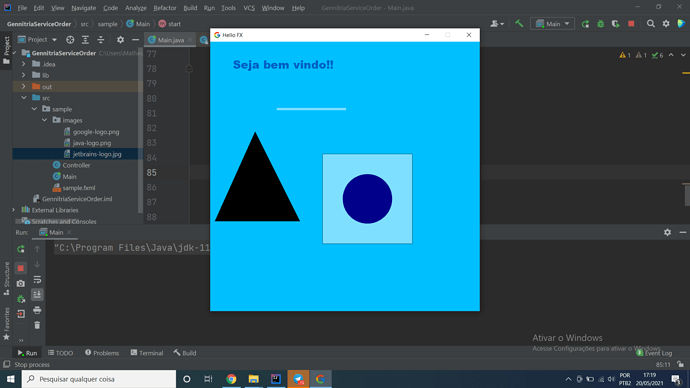Click the Windows search input field
690x388 pixels.
click(99, 379)
